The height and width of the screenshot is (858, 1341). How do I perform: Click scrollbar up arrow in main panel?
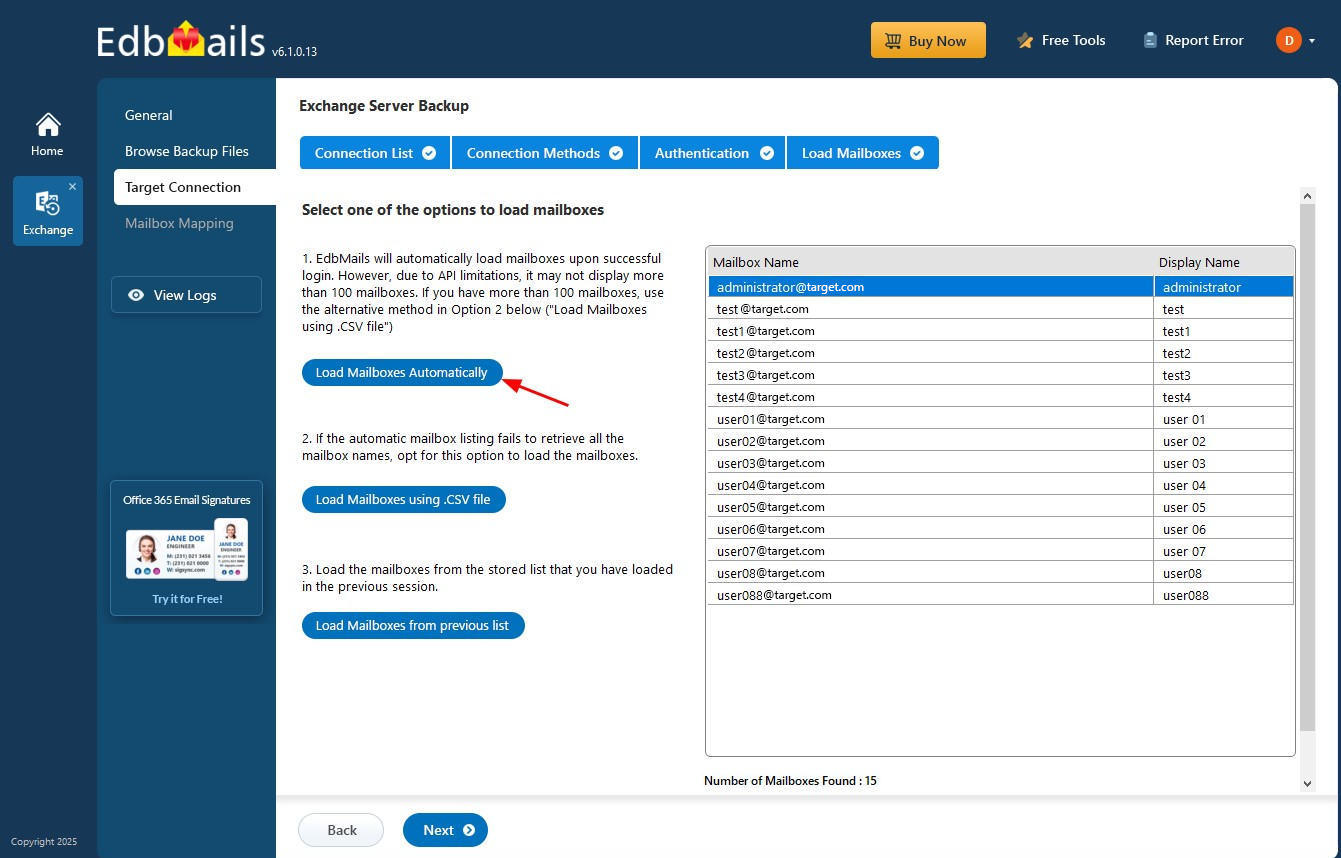click(1307, 195)
